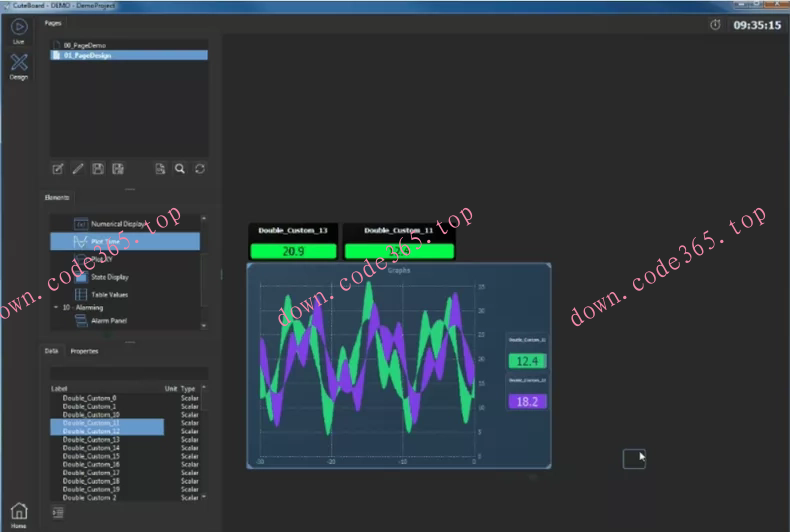Click the list icon below the data table
The image size is (790, 532).
pos(58,513)
